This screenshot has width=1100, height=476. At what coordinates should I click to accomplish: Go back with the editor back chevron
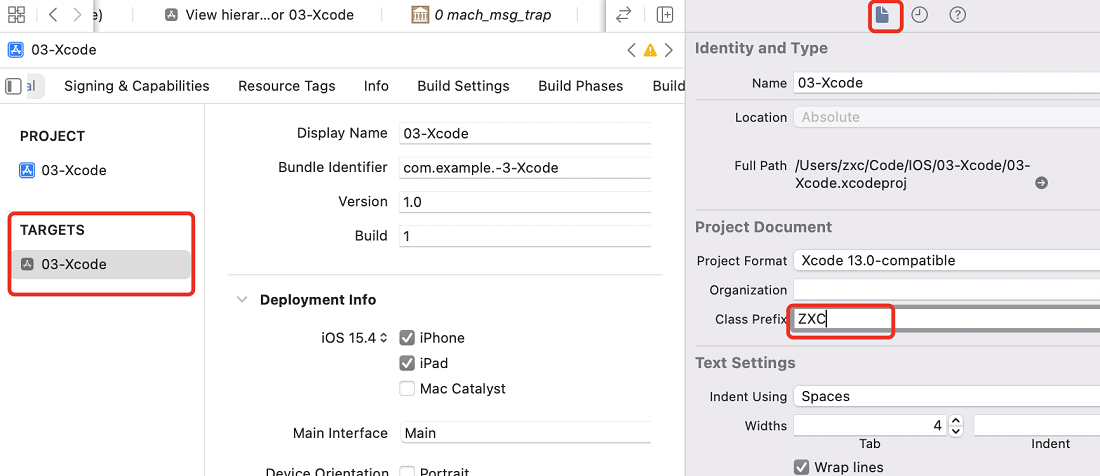coord(53,15)
